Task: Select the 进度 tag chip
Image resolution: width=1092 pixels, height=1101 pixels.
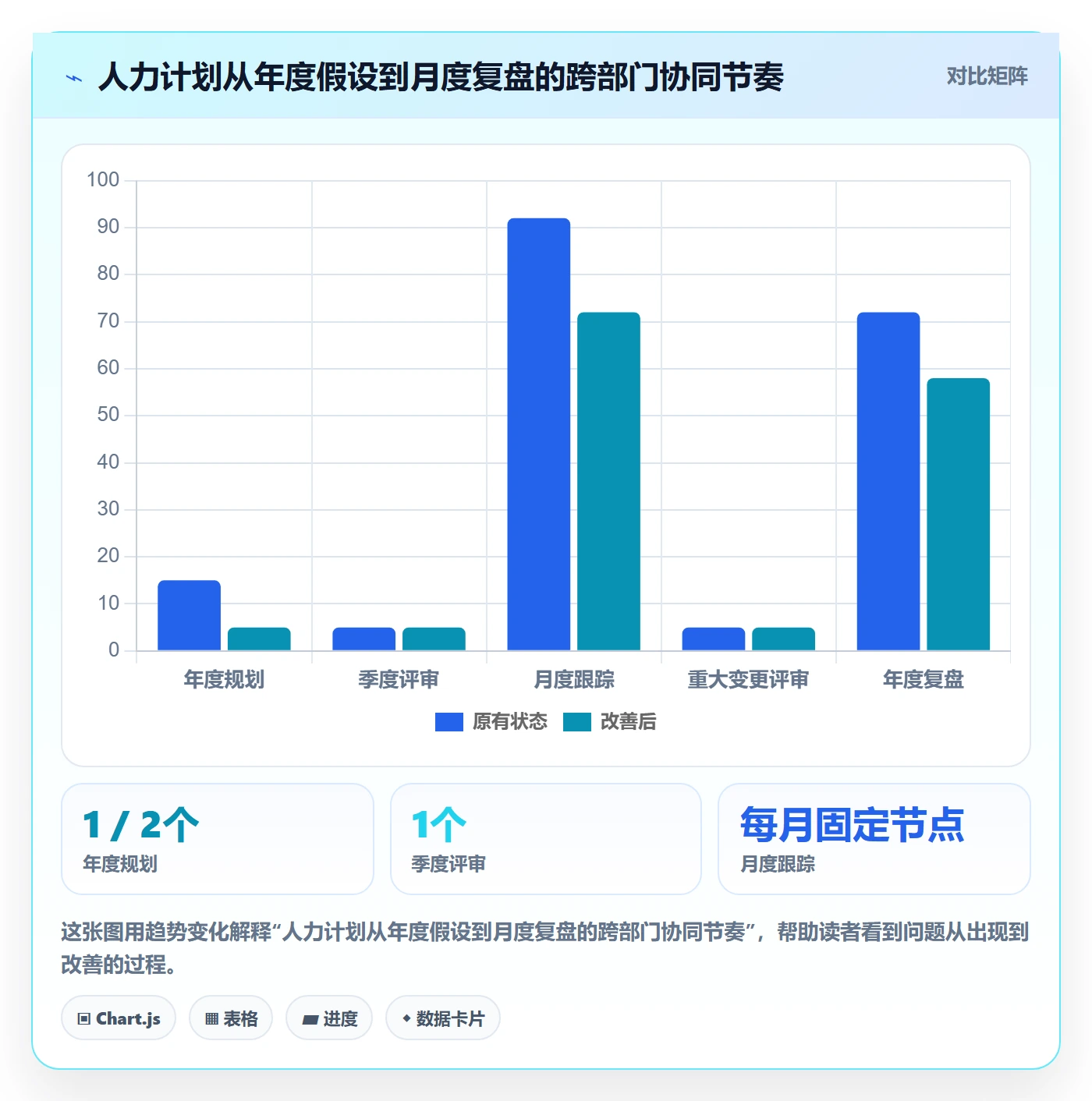Action: coord(329,1018)
